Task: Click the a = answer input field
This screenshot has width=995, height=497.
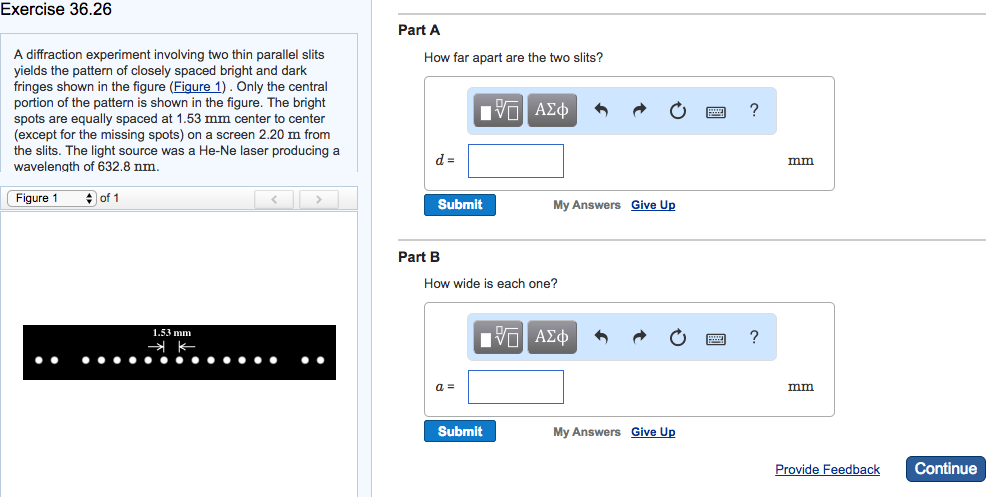Action: click(516, 387)
